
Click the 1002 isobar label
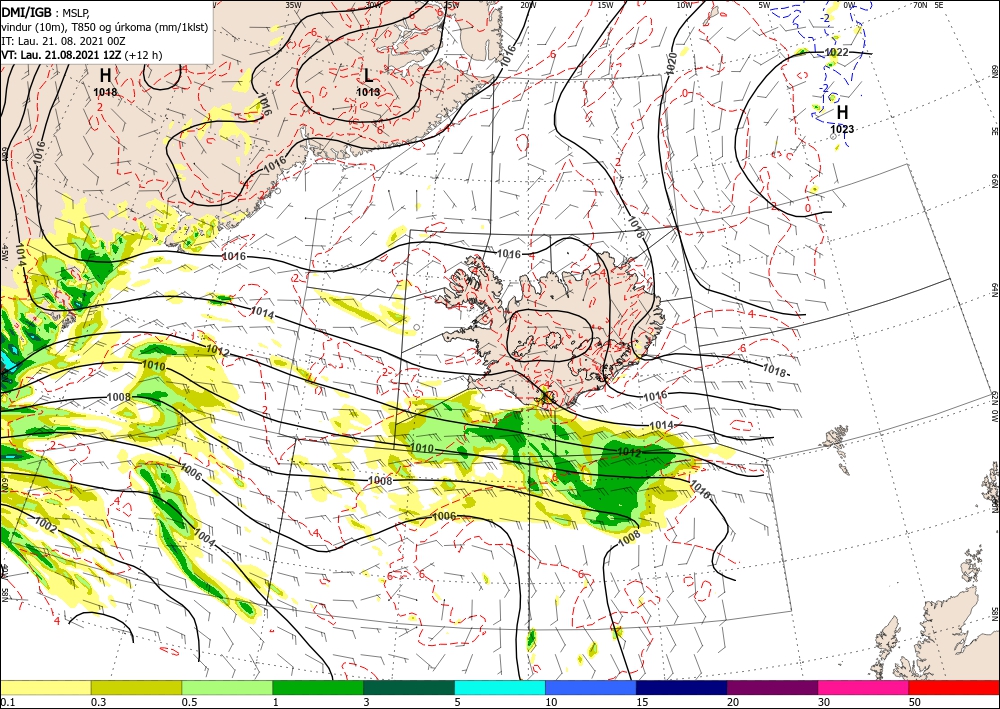pyautogui.click(x=45, y=527)
